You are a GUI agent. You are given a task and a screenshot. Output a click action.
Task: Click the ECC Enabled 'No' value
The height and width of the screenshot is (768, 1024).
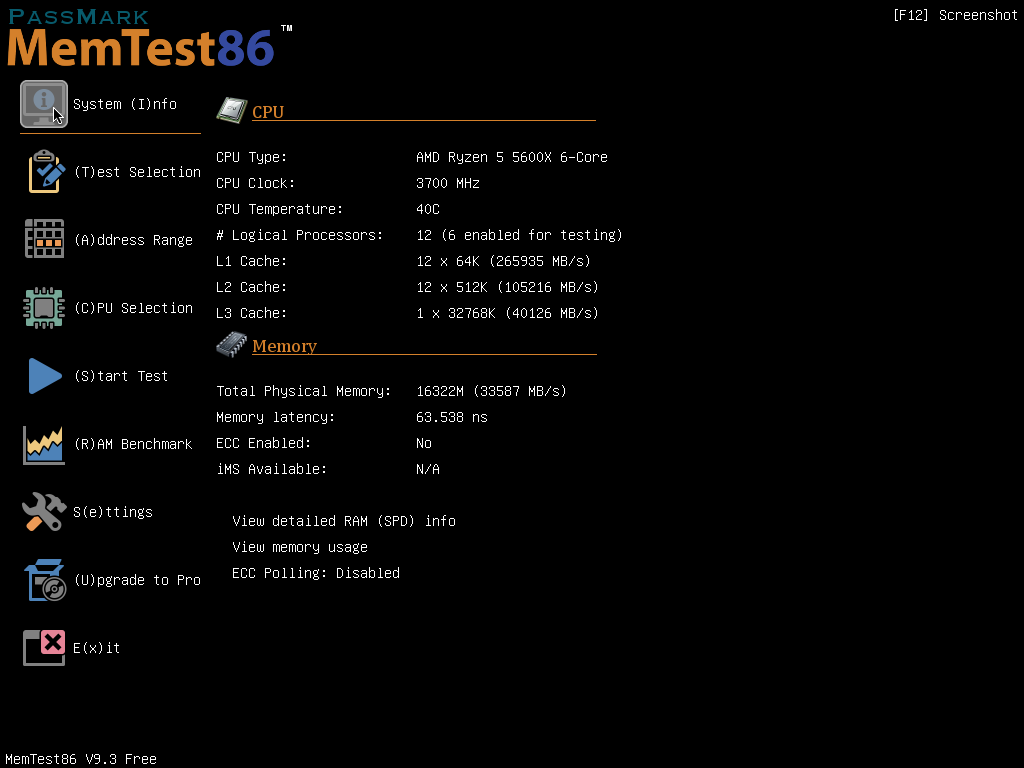tap(424, 443)
